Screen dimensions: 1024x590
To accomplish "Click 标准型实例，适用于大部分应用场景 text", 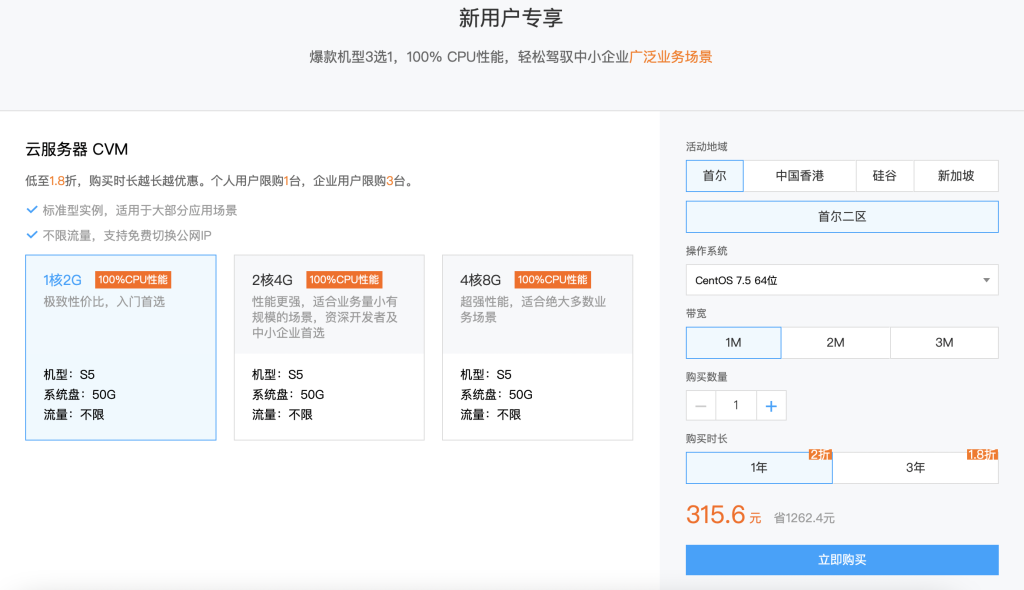I will pos(140,210).
